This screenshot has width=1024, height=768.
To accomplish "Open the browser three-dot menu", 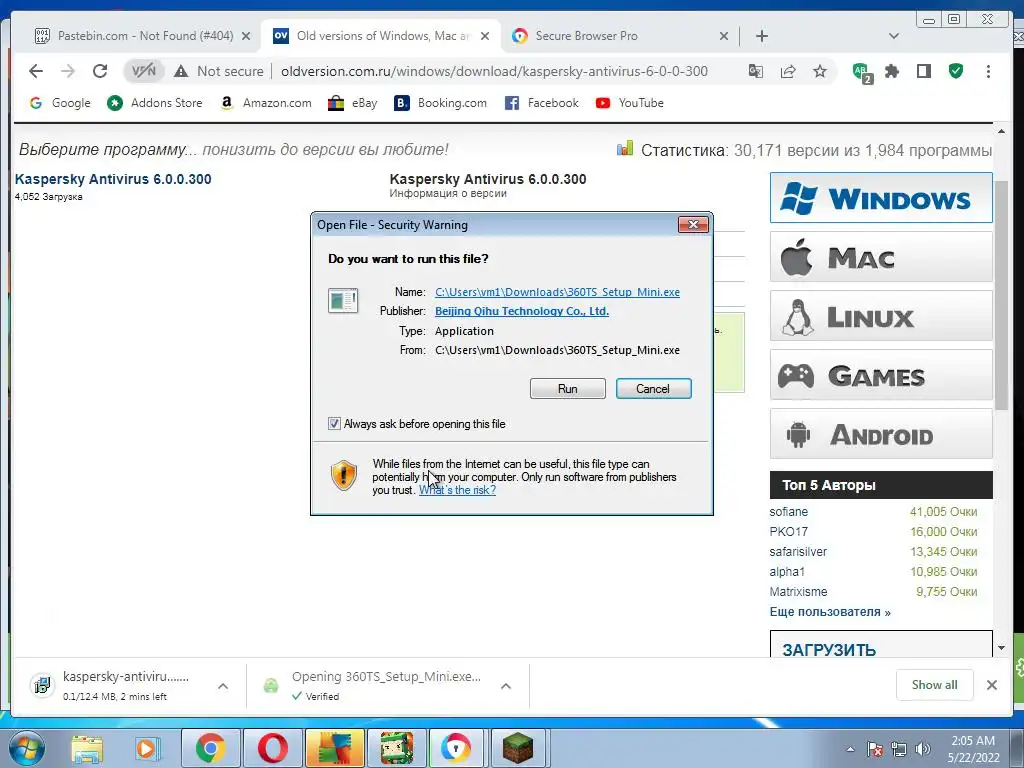I will (988, 71).
